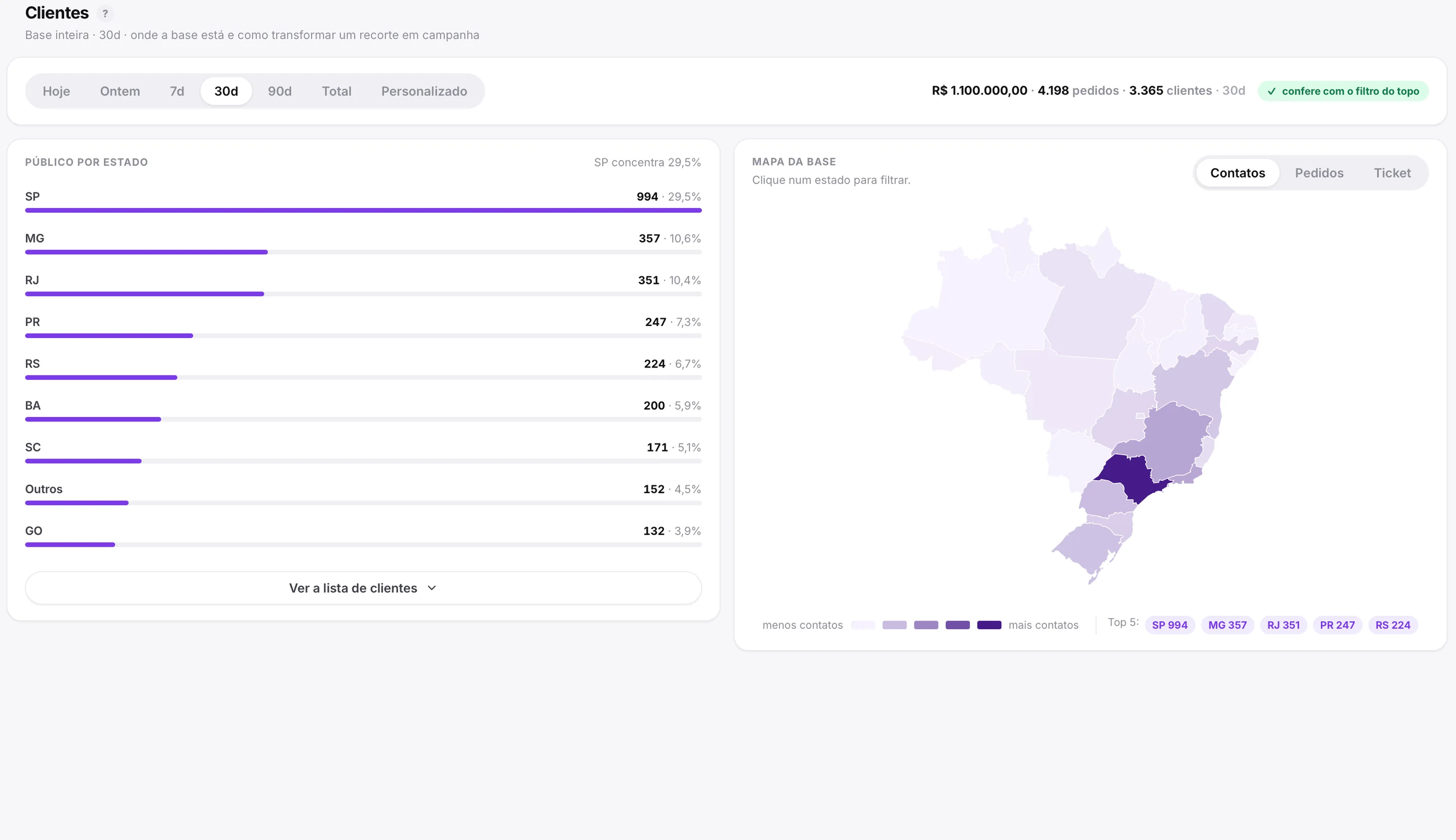Click the 200 · 5,9% value for BA
Viewport: 1456px width, 840px height.
click(672, 405)
